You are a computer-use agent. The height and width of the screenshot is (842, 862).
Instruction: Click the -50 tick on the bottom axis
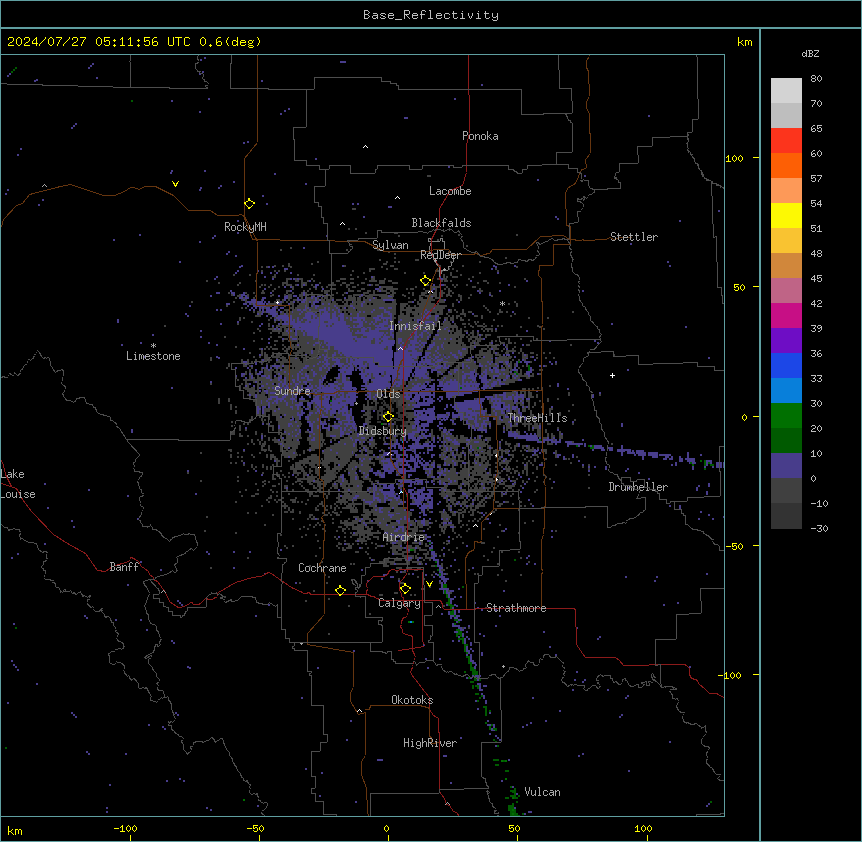255,828
